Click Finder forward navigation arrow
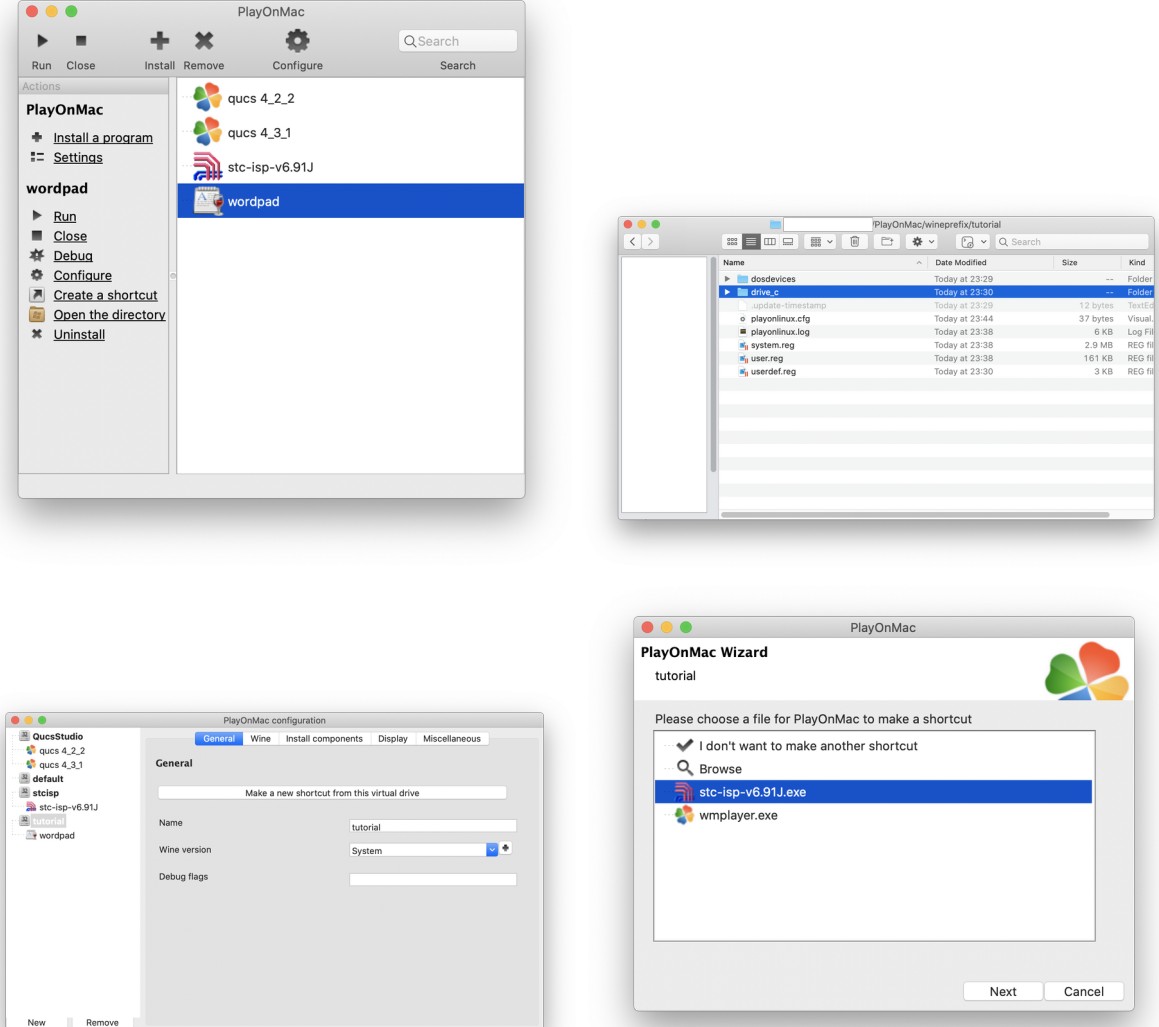 [x=650, y=242]
